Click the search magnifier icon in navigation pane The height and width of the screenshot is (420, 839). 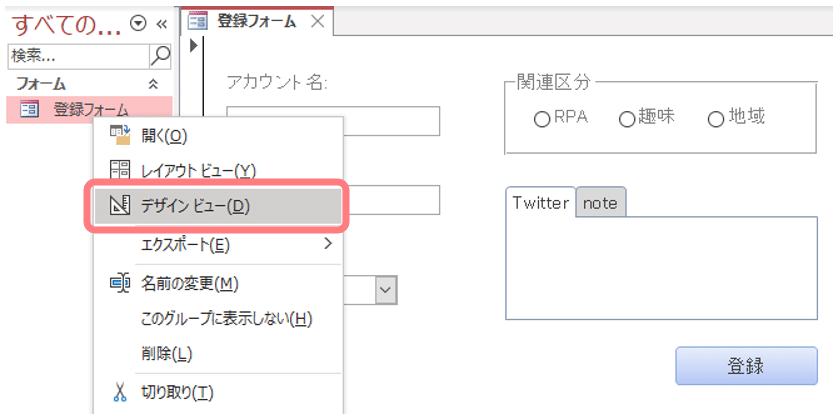tap(160, 56)
